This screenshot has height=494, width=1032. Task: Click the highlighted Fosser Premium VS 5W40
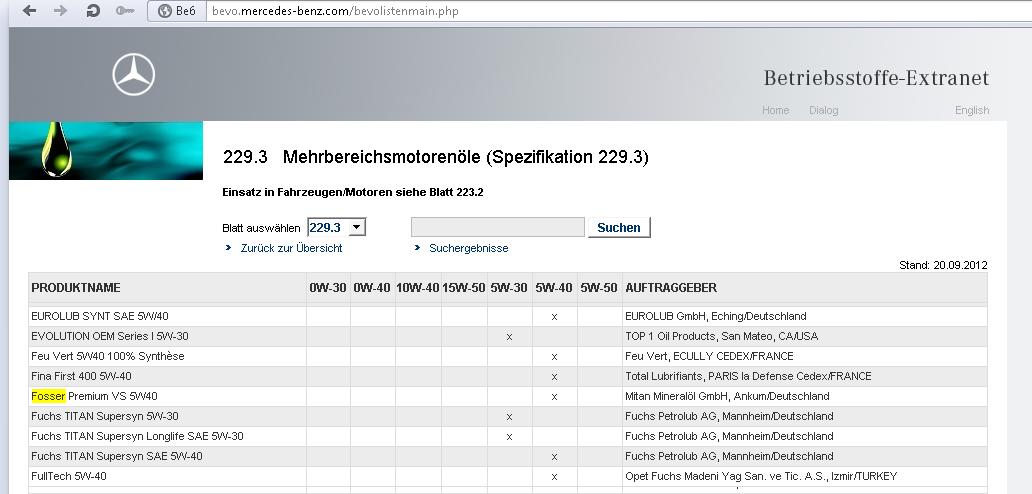click(94, 396)
